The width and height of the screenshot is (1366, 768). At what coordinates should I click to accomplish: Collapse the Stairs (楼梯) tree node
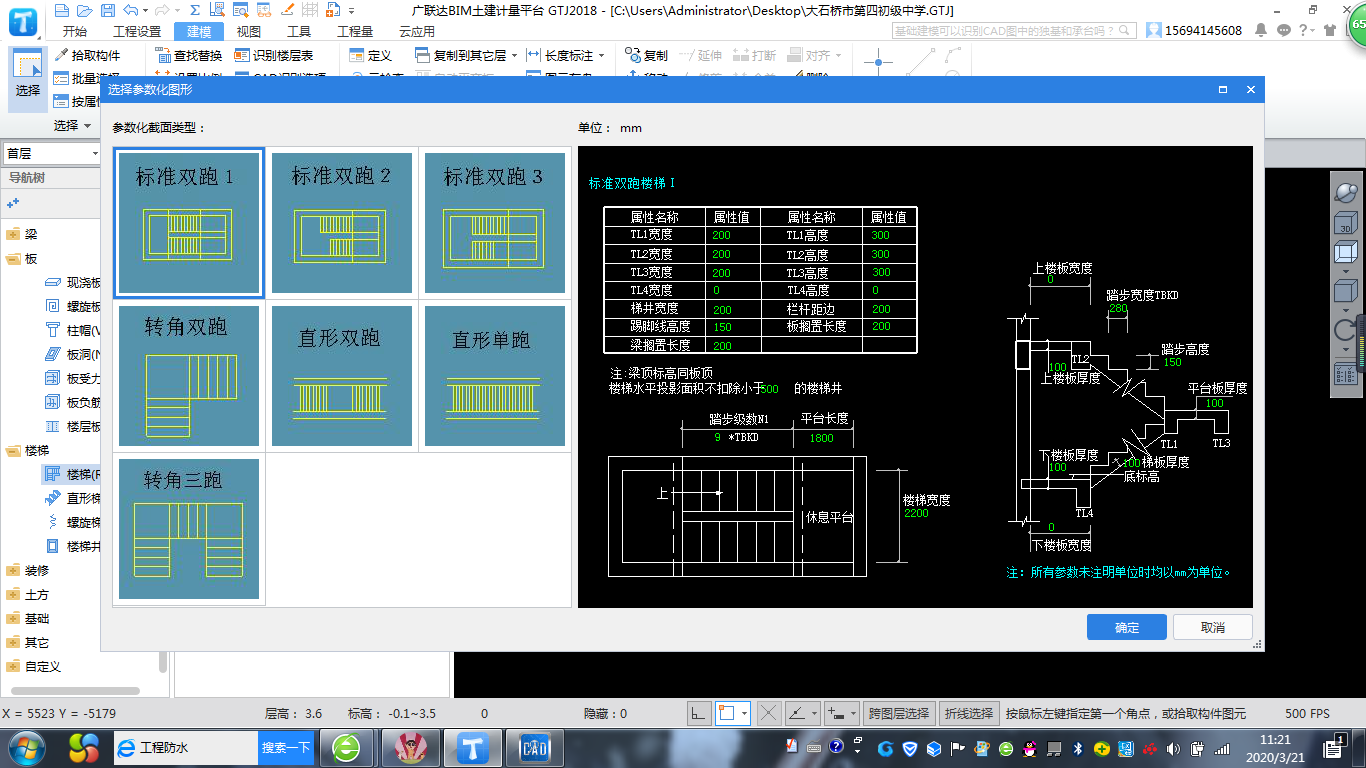coord(13,450)
